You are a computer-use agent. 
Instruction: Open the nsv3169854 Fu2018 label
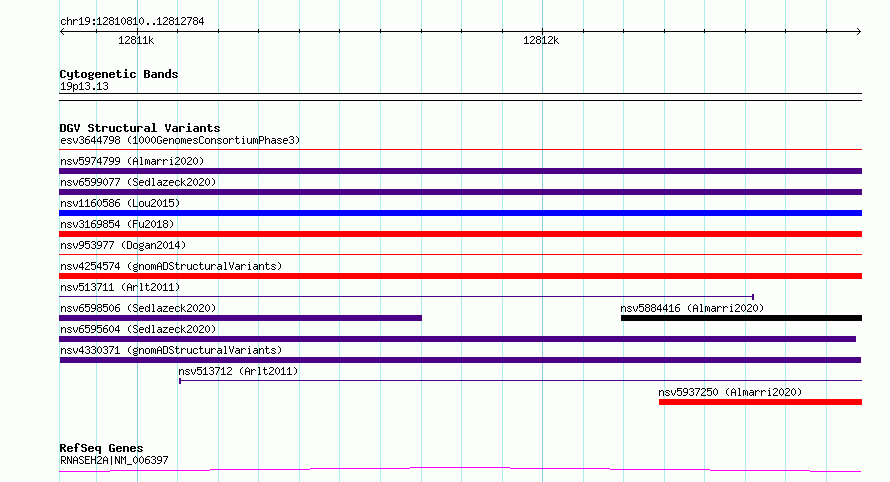117,224
